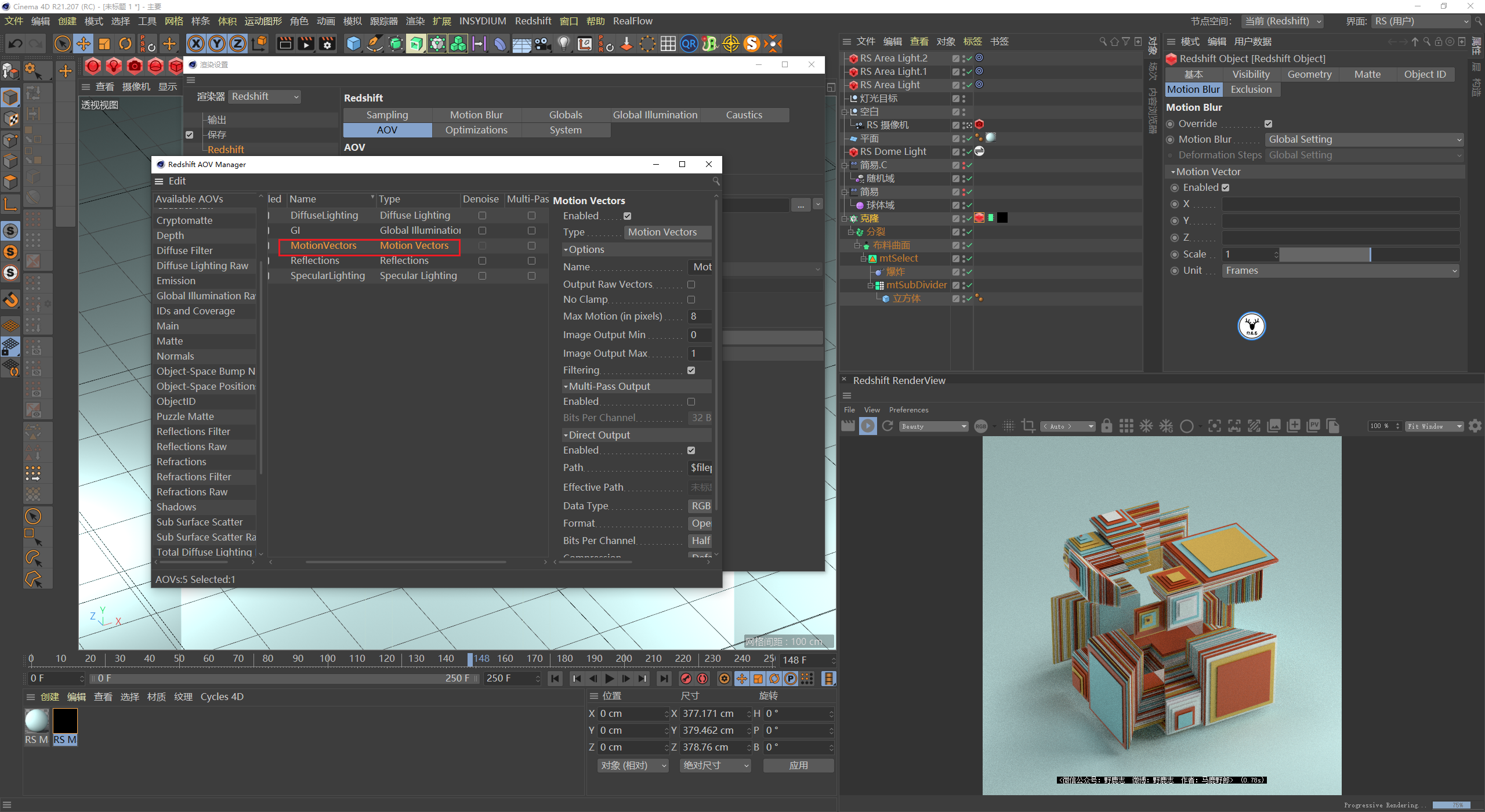Lock the render camera padlock icon

coord(1107,426)
